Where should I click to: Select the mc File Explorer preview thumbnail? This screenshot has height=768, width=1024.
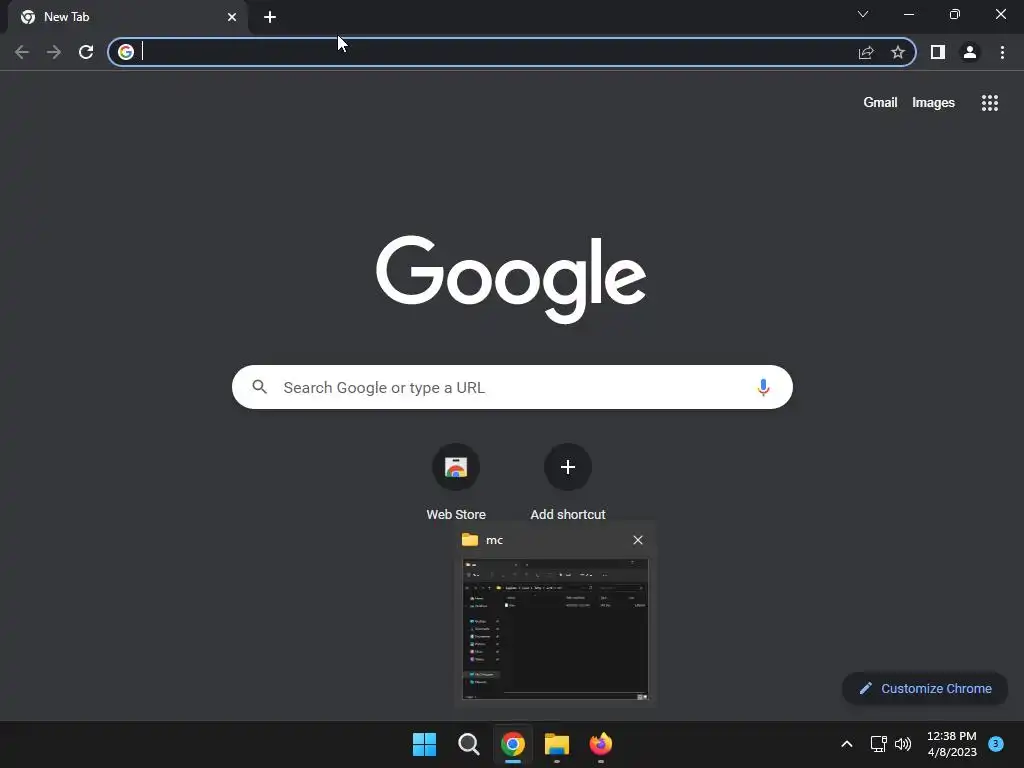pyautogui.click(x=555, y=629)
